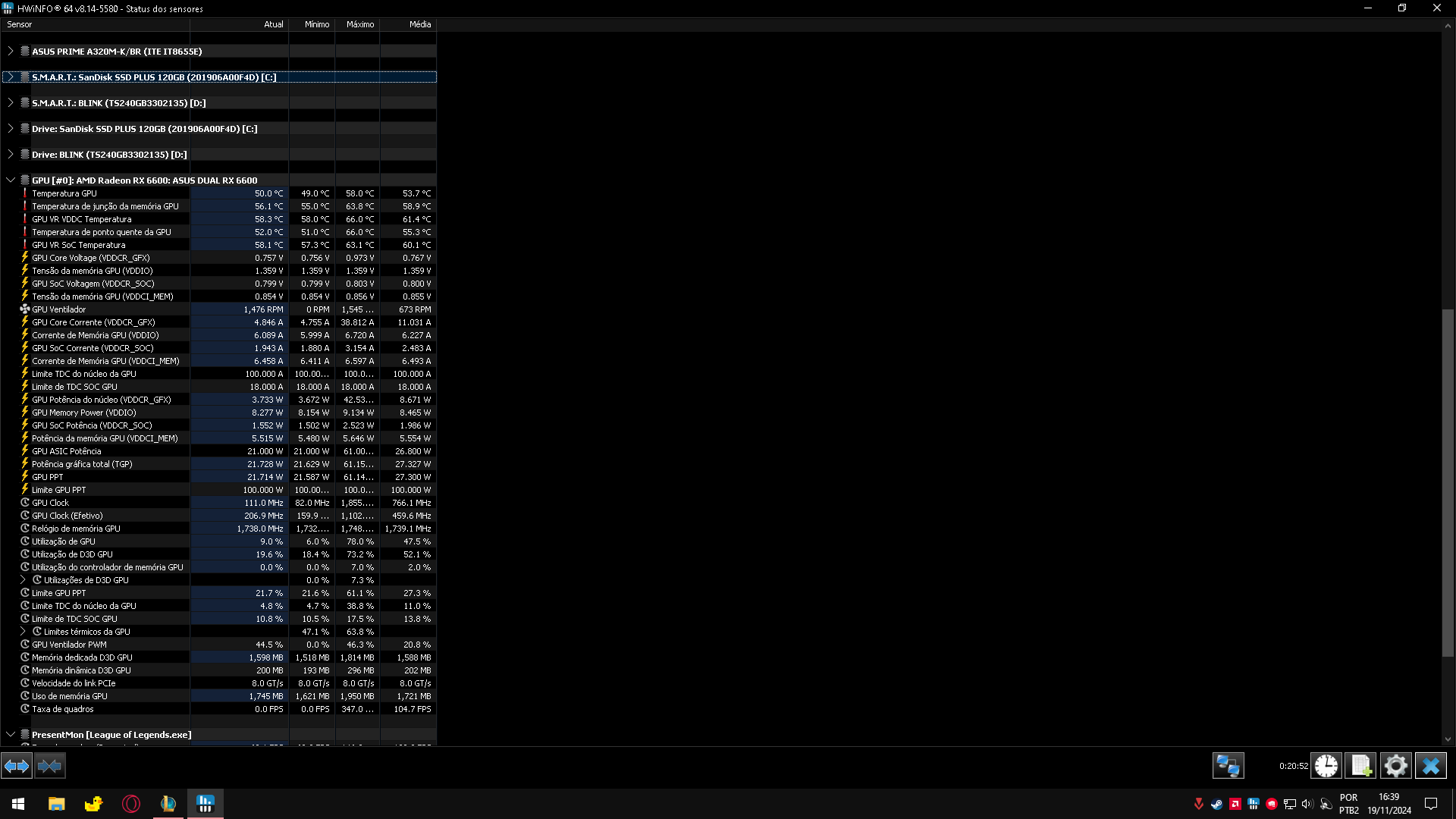Open the taskbar clock showing 16:39
The width and height of the screenshot is (1456, 819).
pos(1389,804)
